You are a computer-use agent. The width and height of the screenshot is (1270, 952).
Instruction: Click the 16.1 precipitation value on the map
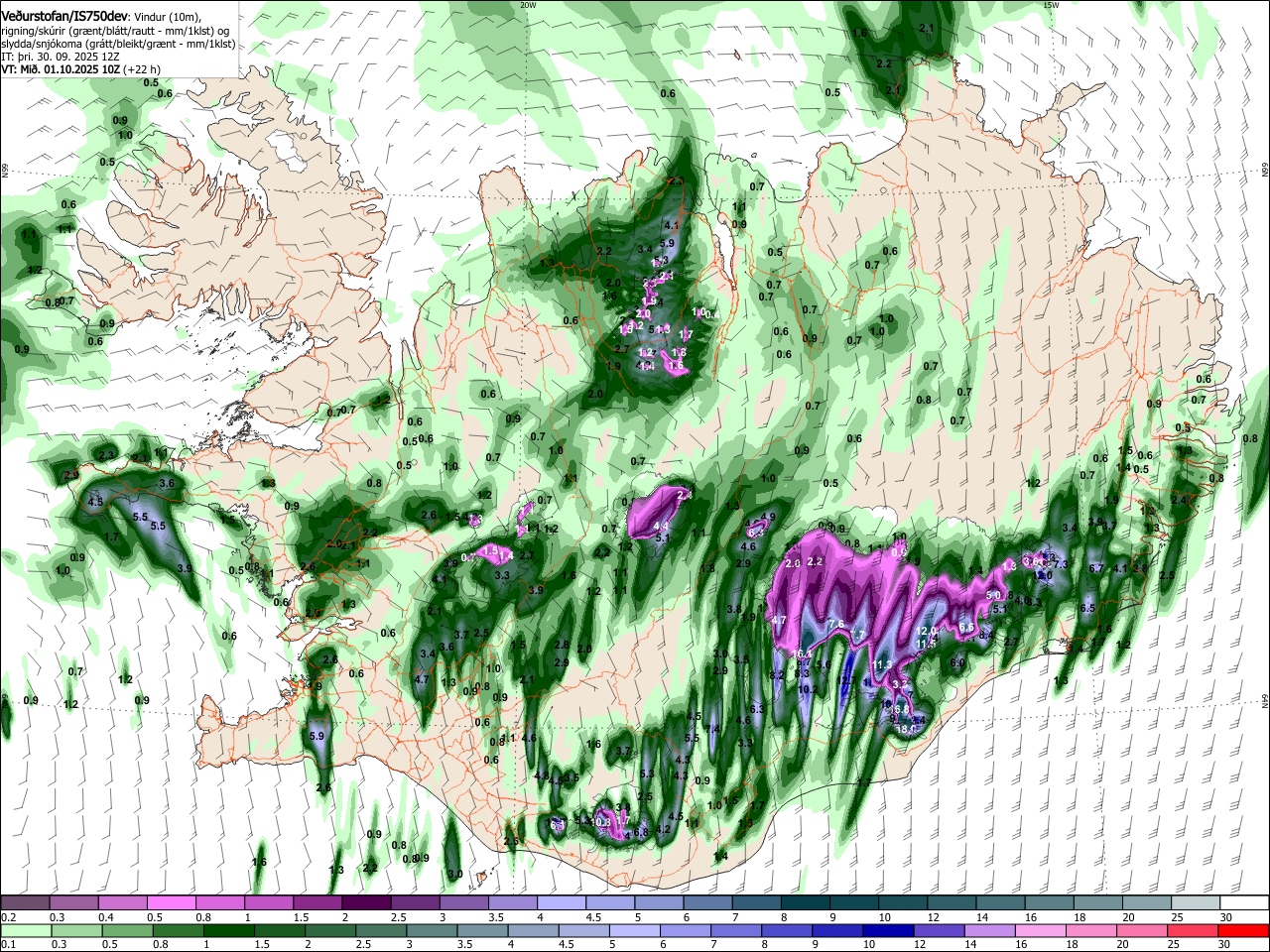[x=804, y=654]
